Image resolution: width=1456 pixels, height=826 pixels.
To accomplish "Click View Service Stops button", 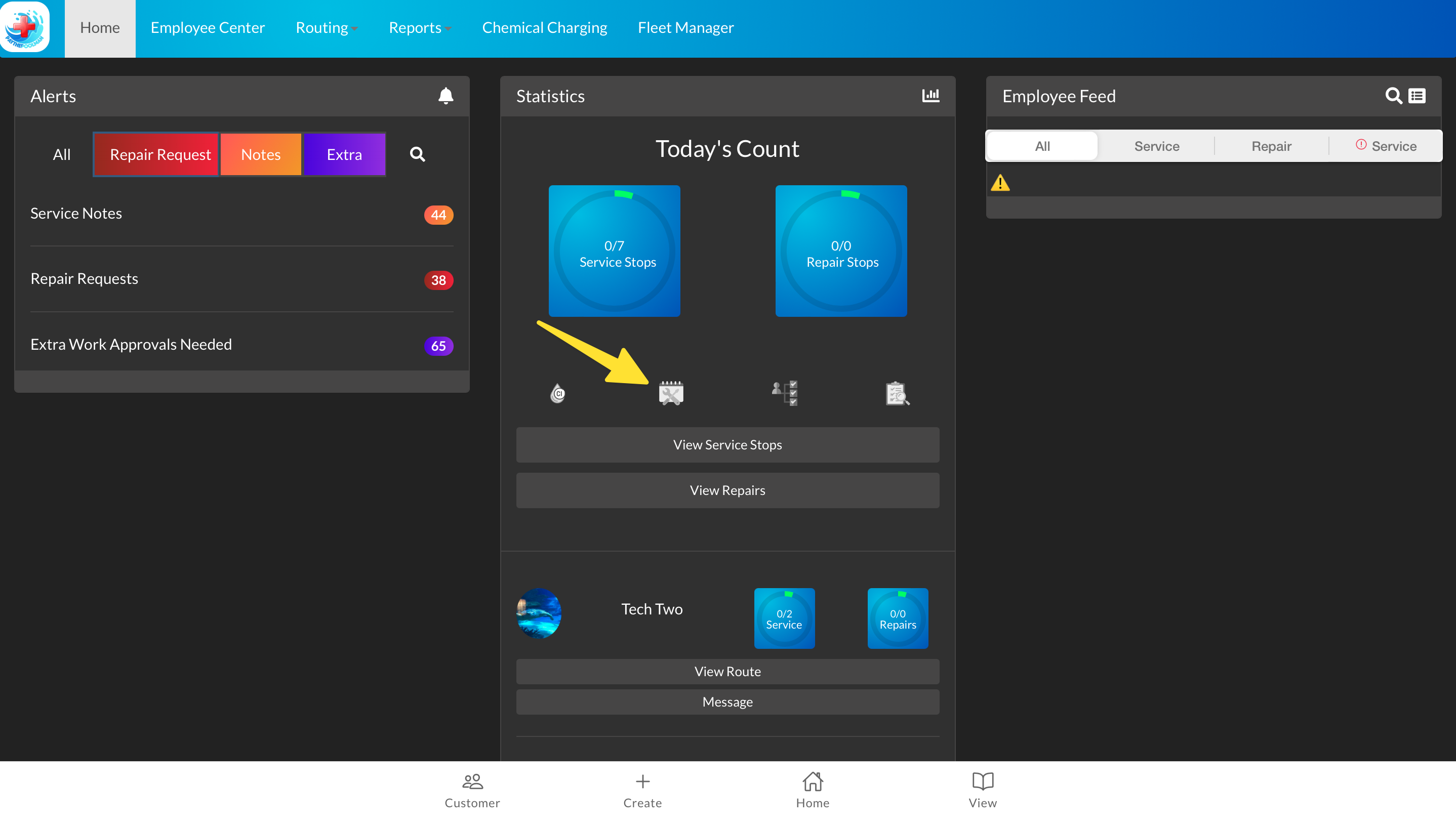I will (727, 445).
